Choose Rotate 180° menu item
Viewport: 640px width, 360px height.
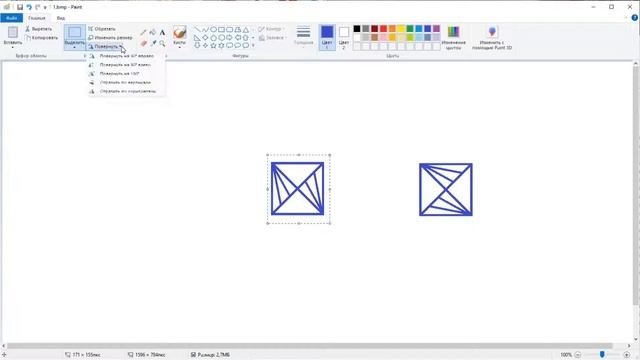click(x=127, y=74)
